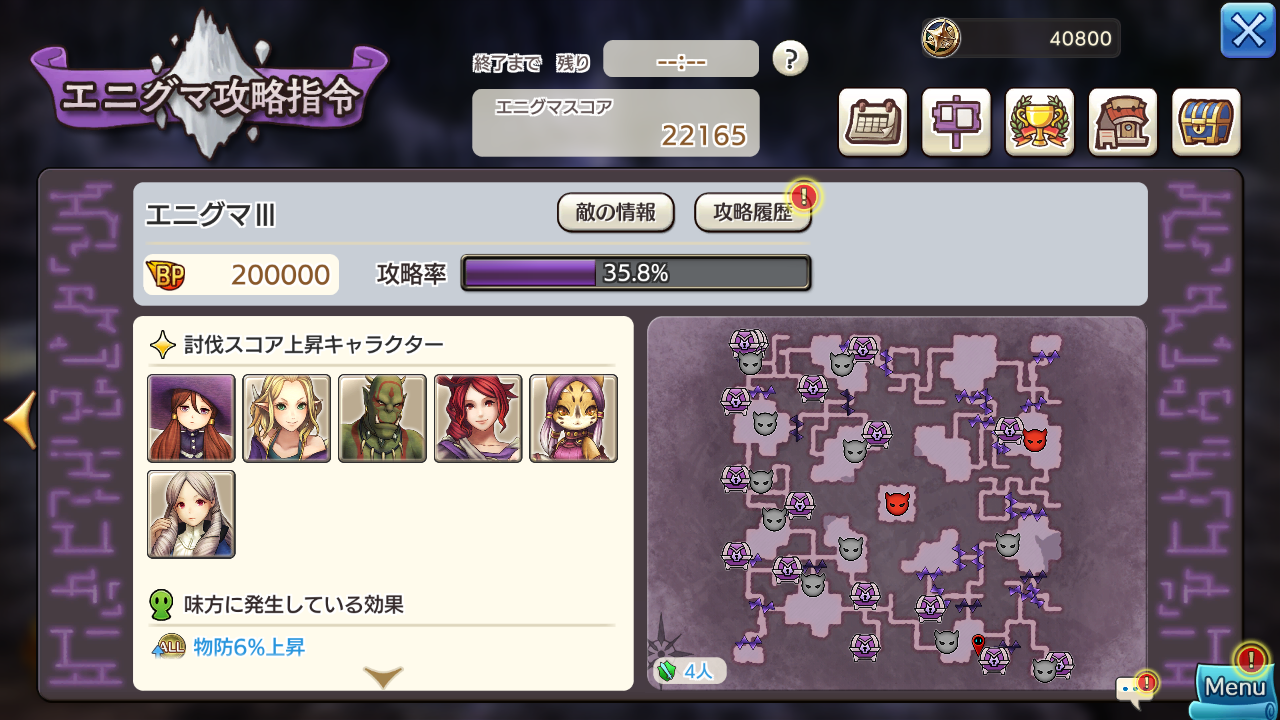Screen dimensions: 1280x720
Task: Click the red location pin on map
Action: [x=978, y=644]
